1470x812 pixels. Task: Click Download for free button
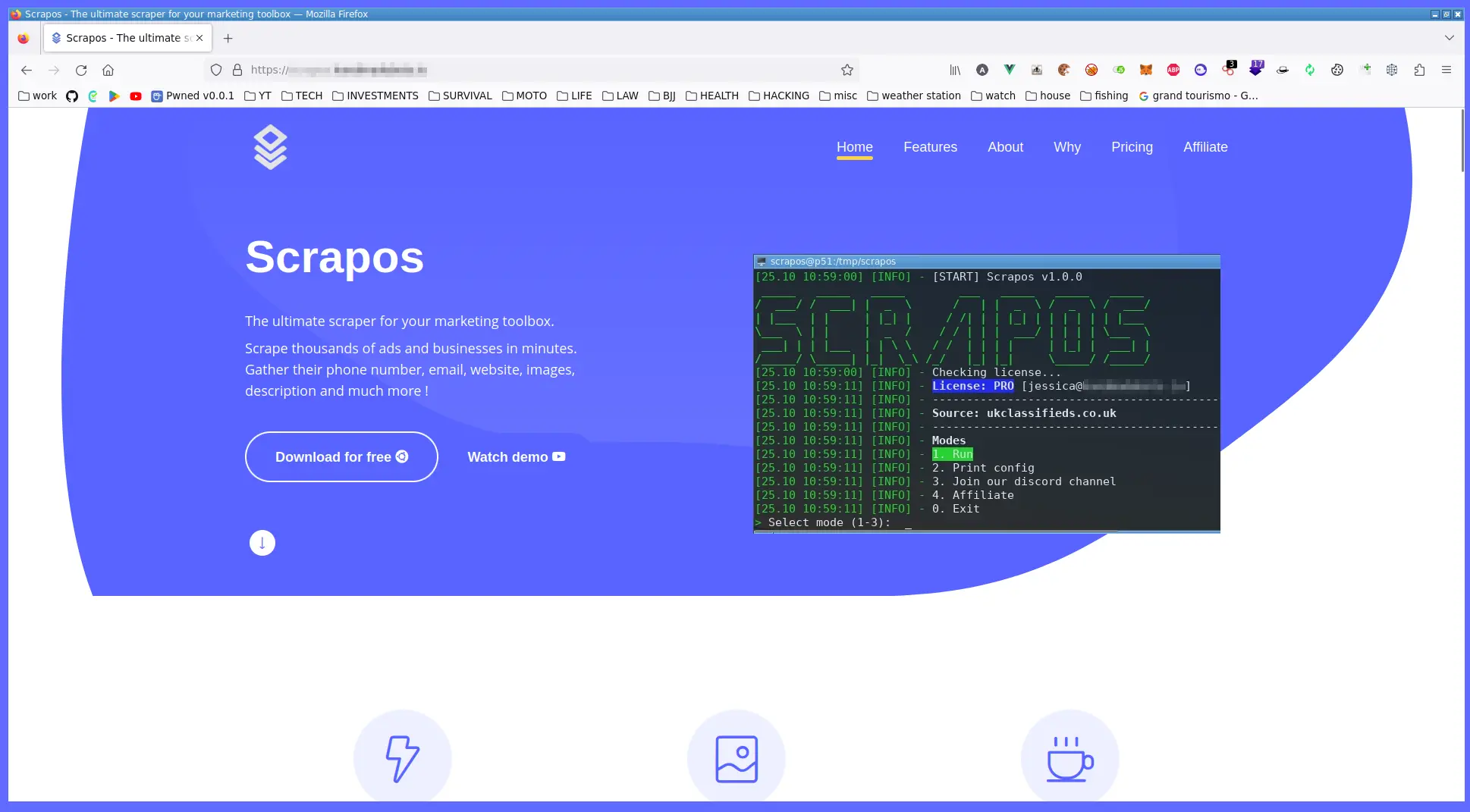tap(341, 456)
